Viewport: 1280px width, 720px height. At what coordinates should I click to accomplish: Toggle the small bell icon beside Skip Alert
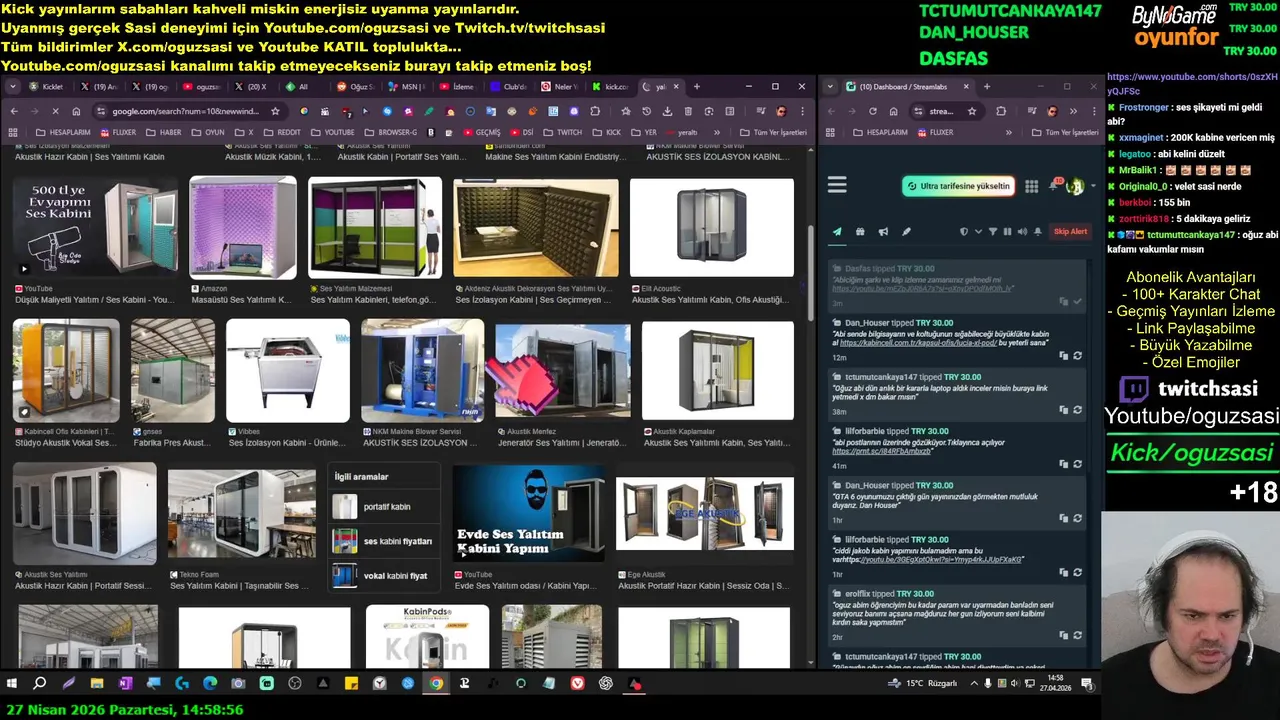[x=1038, y=231]
